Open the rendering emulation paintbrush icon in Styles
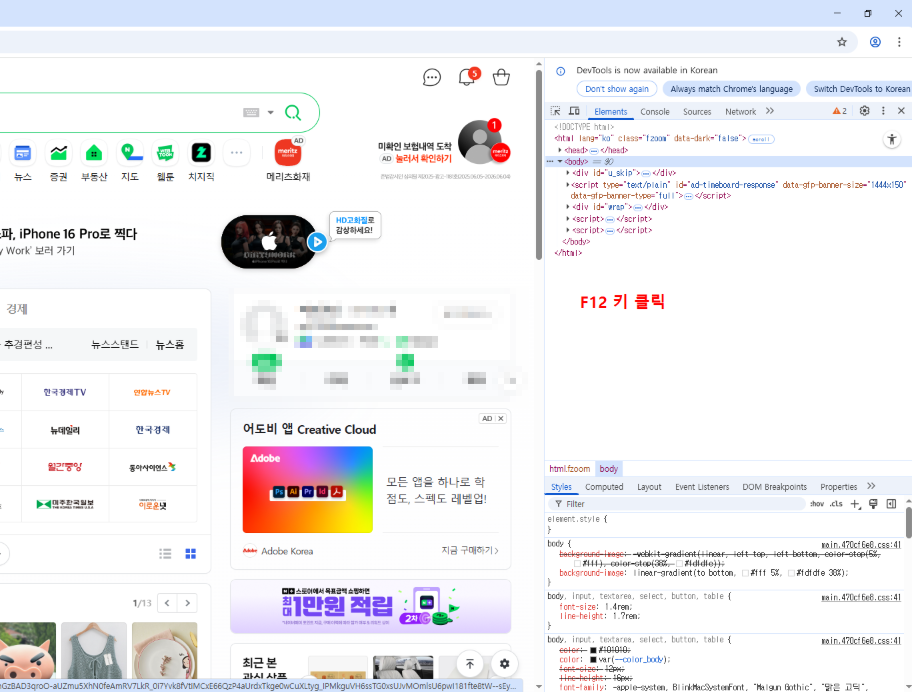Viewport: 912px width, 692px height. (x=873, y=504)
